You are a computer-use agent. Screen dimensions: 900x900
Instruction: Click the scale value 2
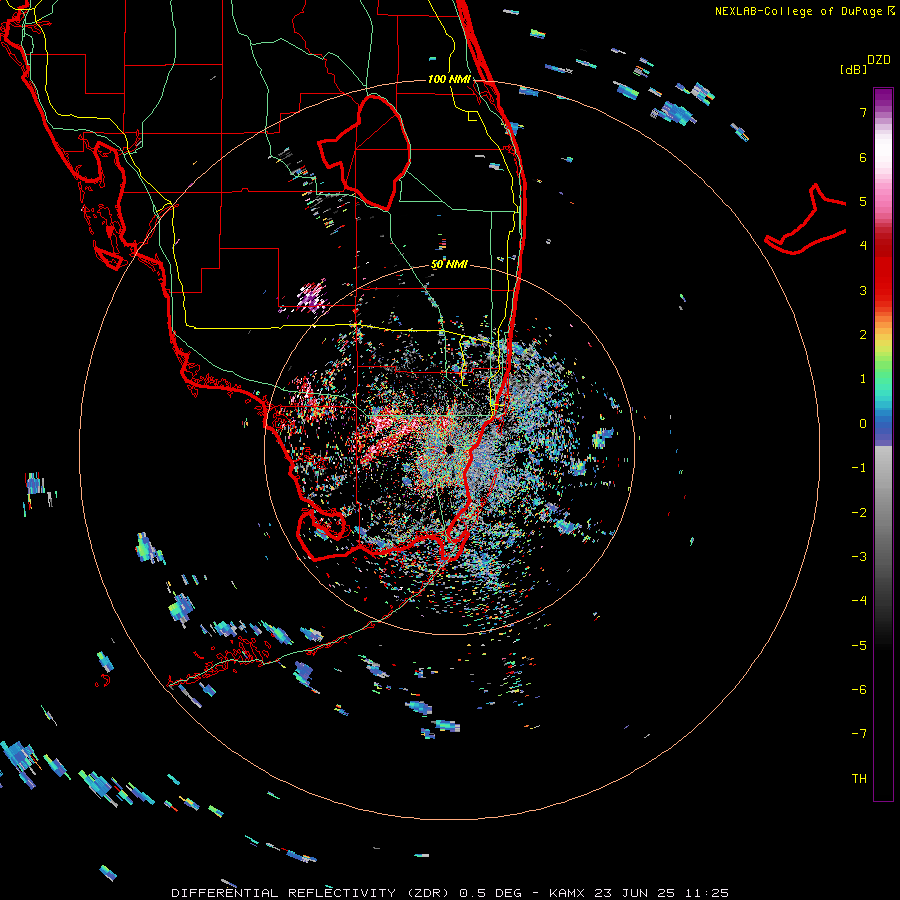(863, 335)
